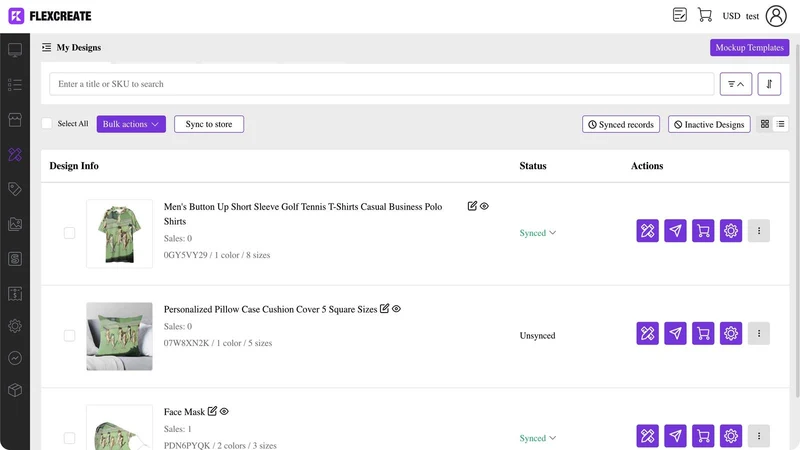Edit design for Pillow Case row
This screenshot has width=800, height=450.
647,333
